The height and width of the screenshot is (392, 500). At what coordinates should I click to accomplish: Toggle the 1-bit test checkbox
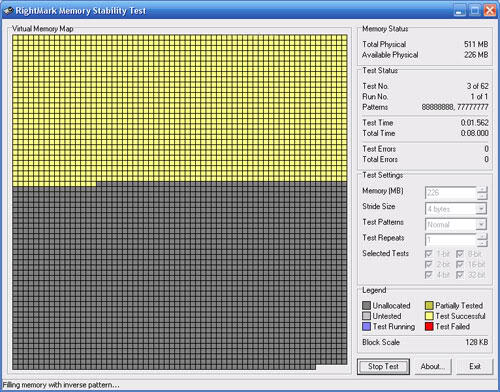429,254
